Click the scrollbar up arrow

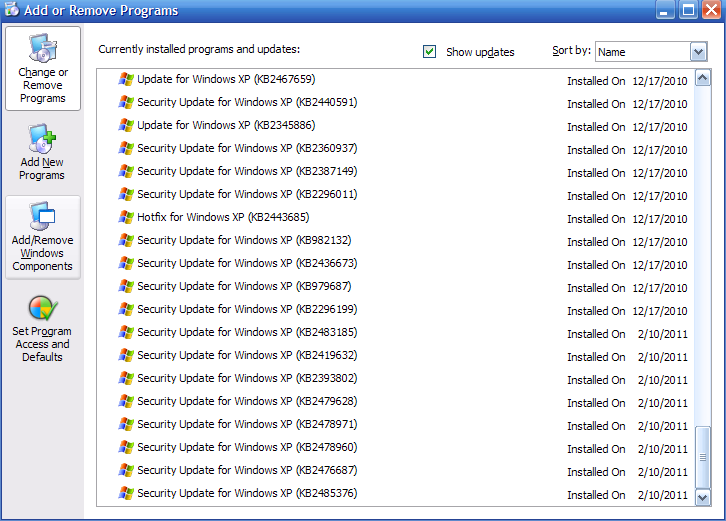(702, 78)
